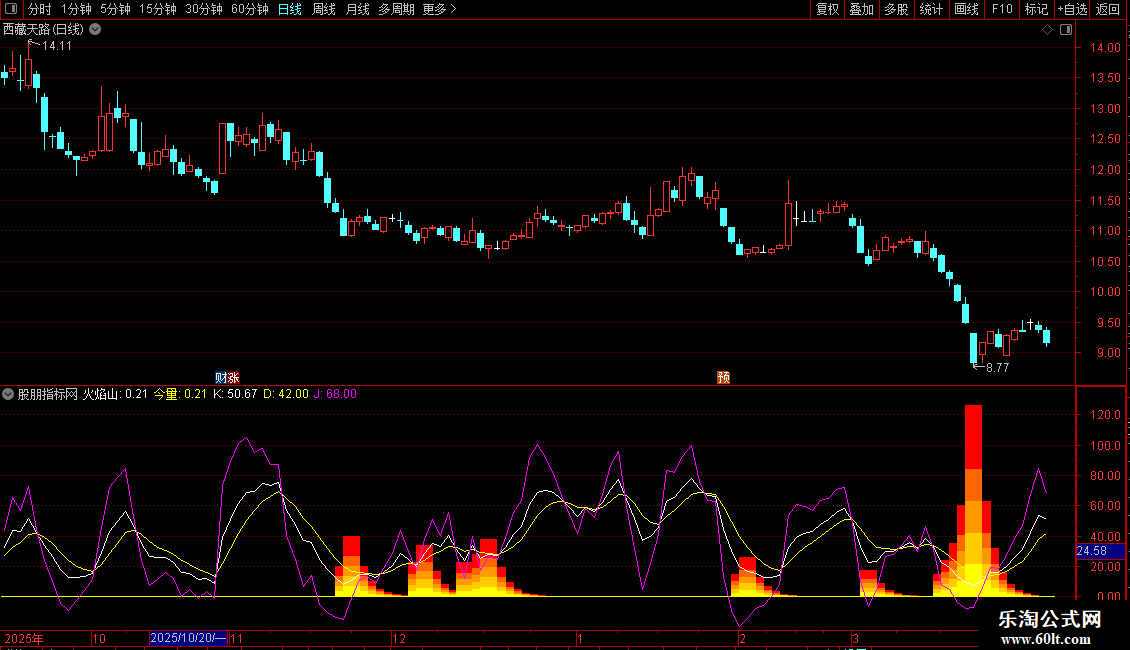This screenshot has width=1130, height=650.
Task: Click the 股朋指标网 火焰山 indicator name
Action: point(68,394)
